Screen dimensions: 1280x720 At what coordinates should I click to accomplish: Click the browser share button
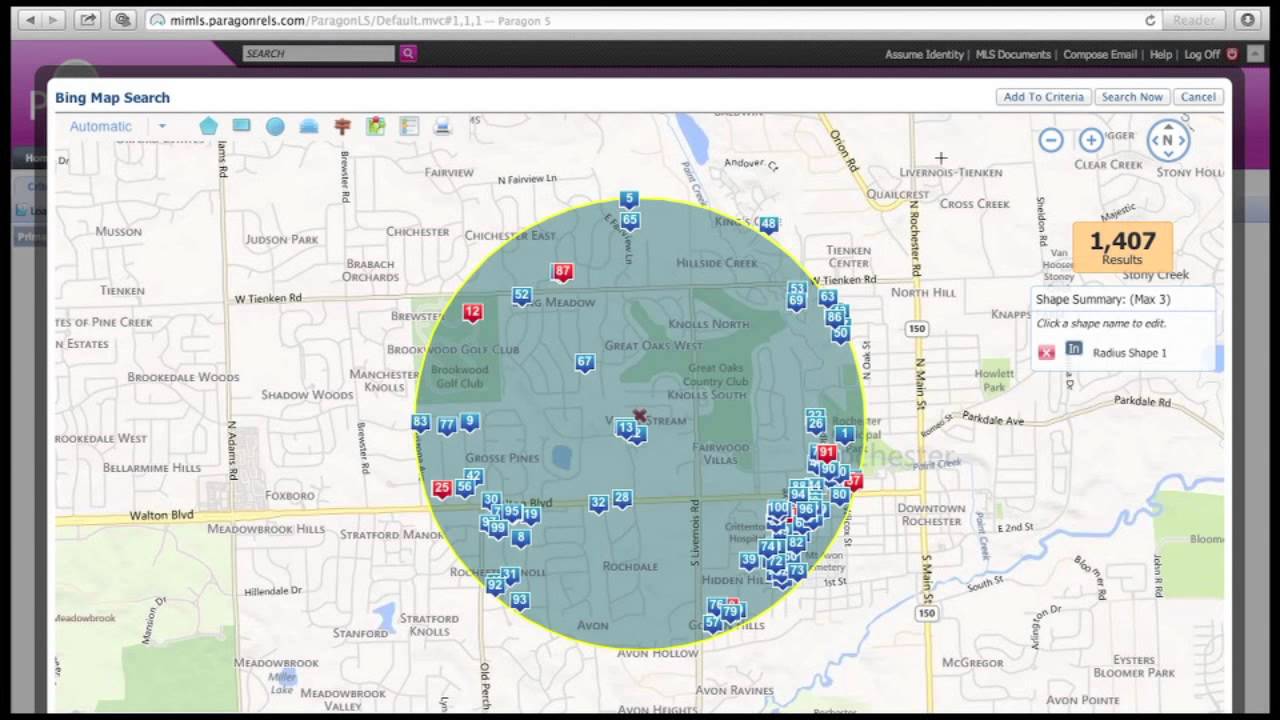tap(88, 20)
